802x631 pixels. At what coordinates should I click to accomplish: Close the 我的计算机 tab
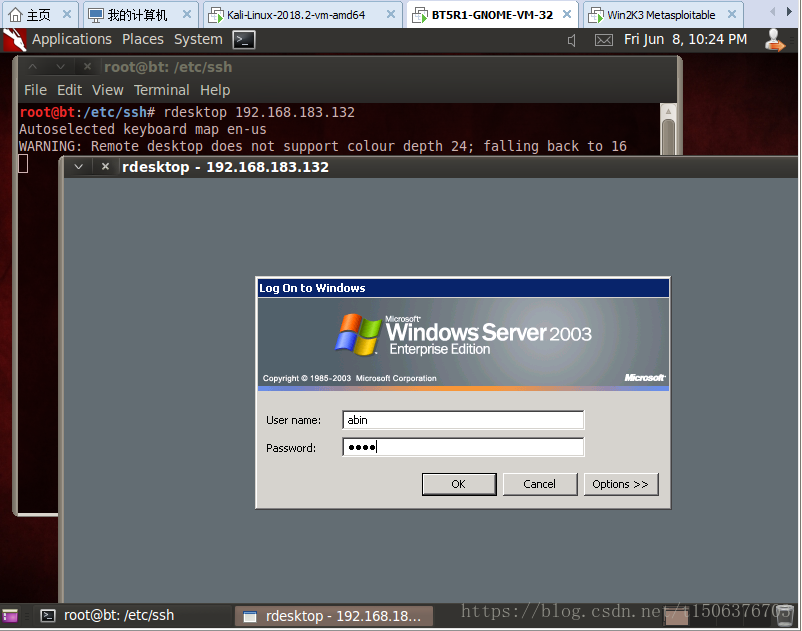(x=187, y=14)
